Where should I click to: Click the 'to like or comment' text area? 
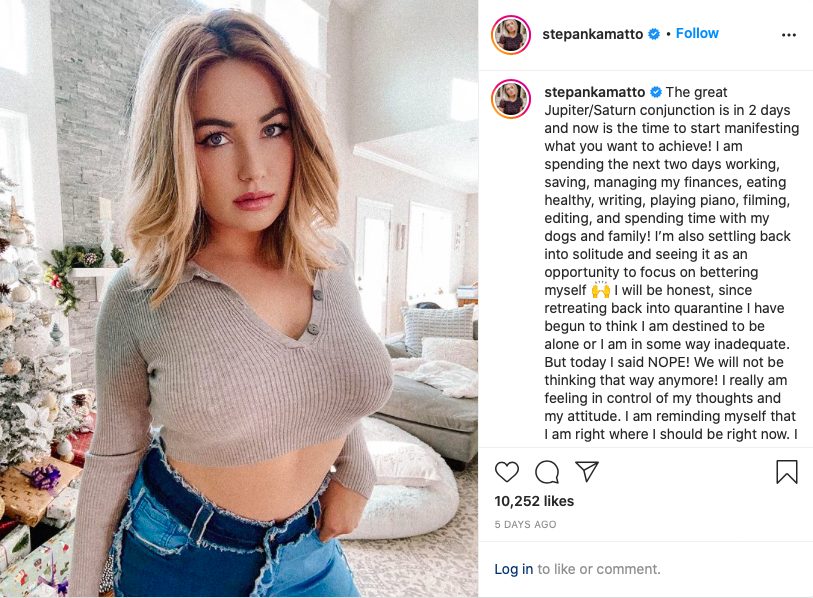tap(599, 569)
